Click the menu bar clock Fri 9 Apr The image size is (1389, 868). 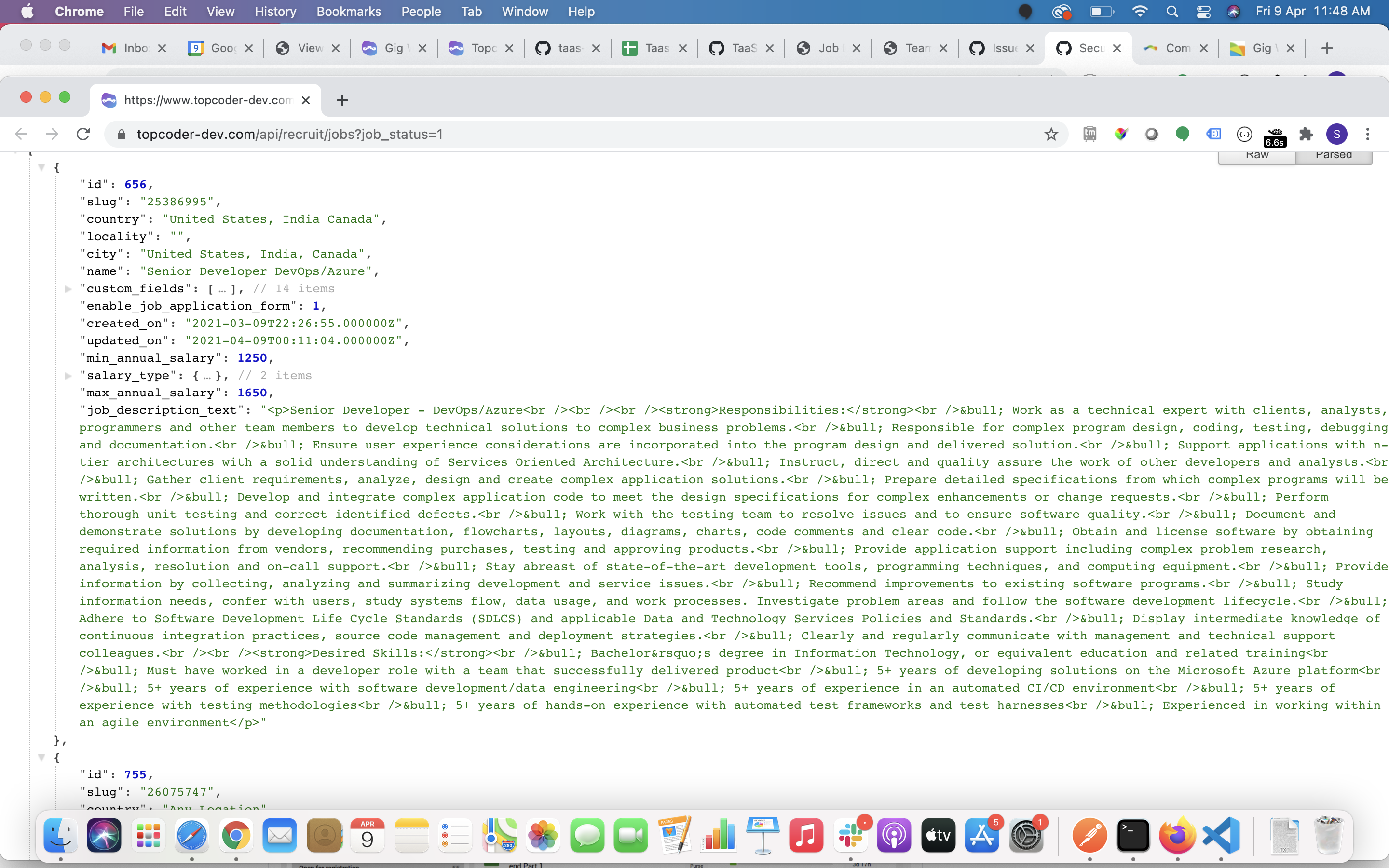(1312, 12)
